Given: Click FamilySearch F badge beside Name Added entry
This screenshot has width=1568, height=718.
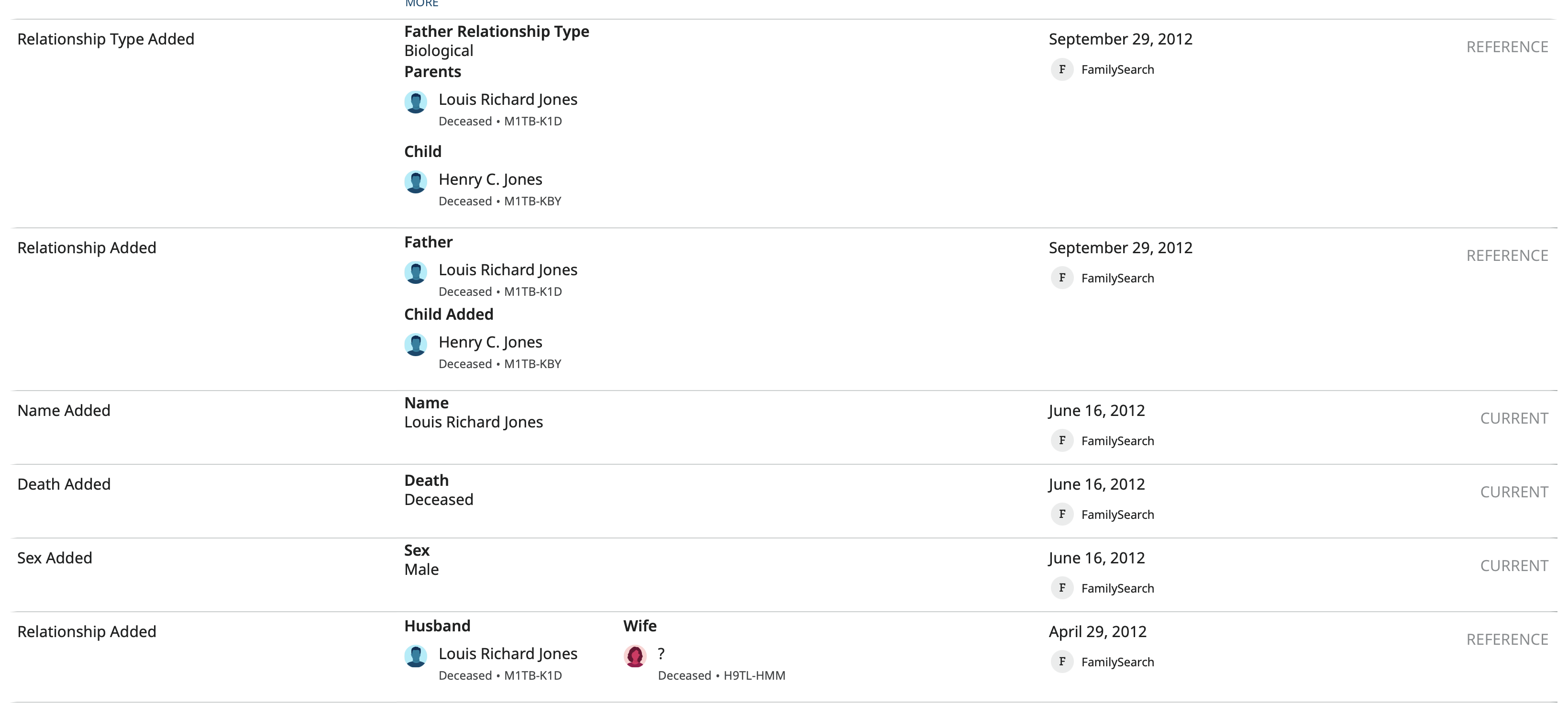Looking at the screenshot, I should pos(1062,440).
